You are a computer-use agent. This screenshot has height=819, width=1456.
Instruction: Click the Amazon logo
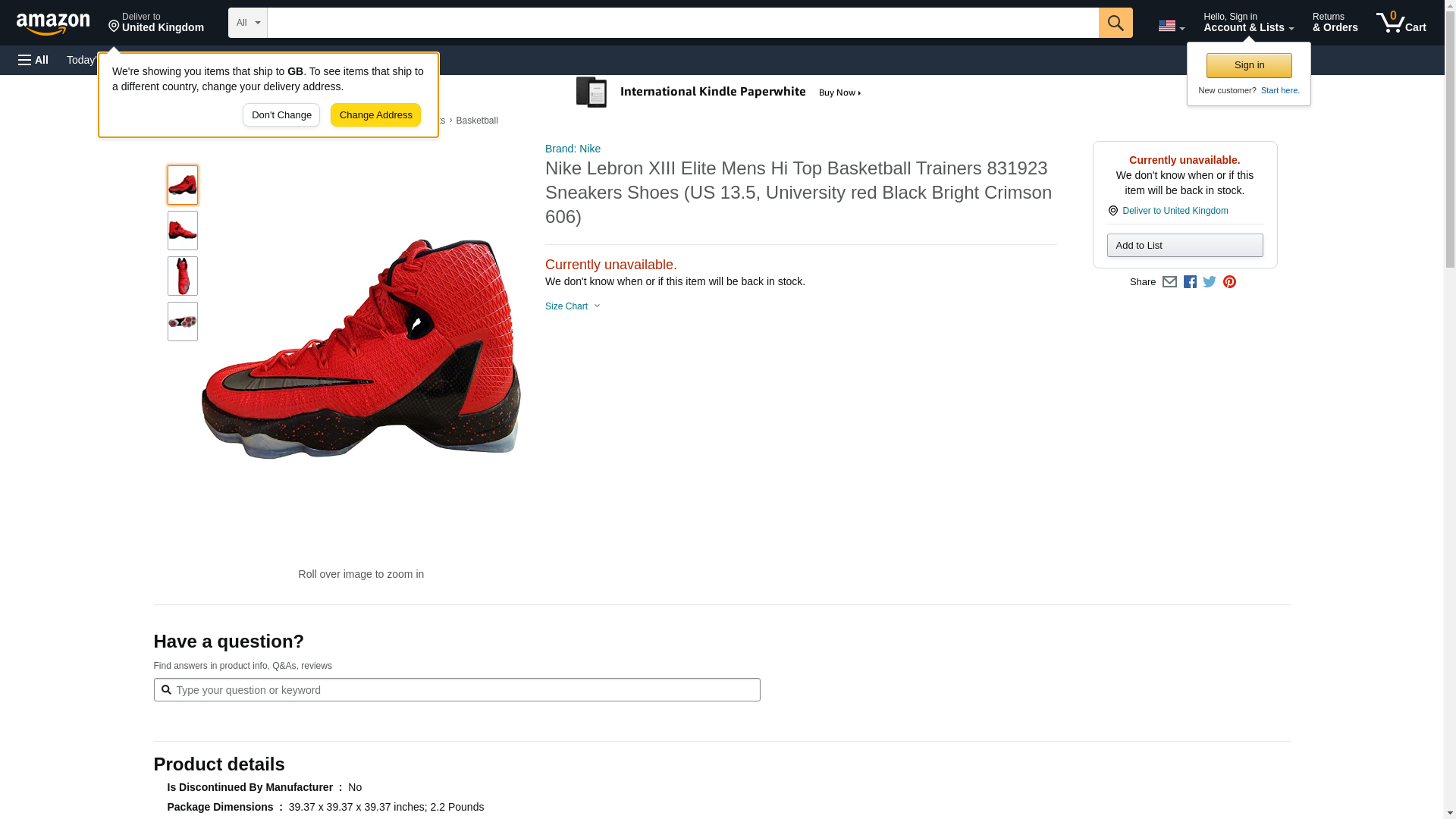53,24
